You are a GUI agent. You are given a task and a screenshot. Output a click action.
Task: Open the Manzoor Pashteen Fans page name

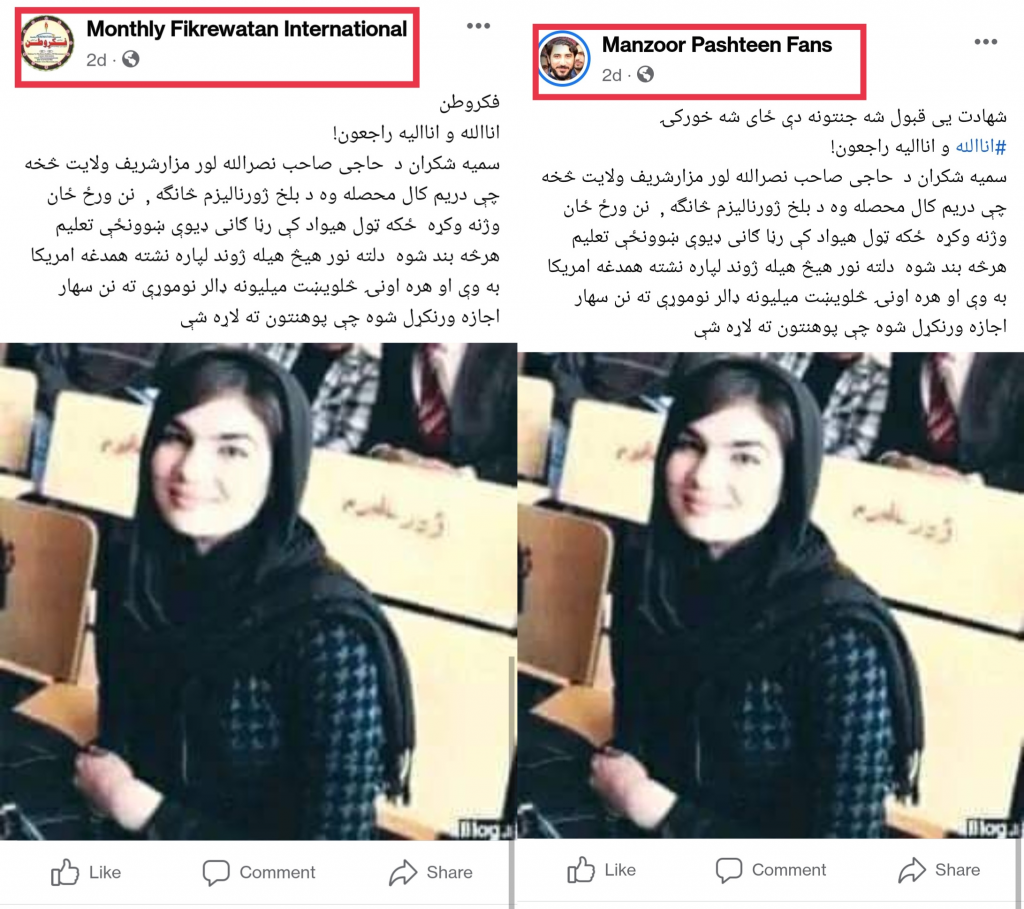pos(716,44)
